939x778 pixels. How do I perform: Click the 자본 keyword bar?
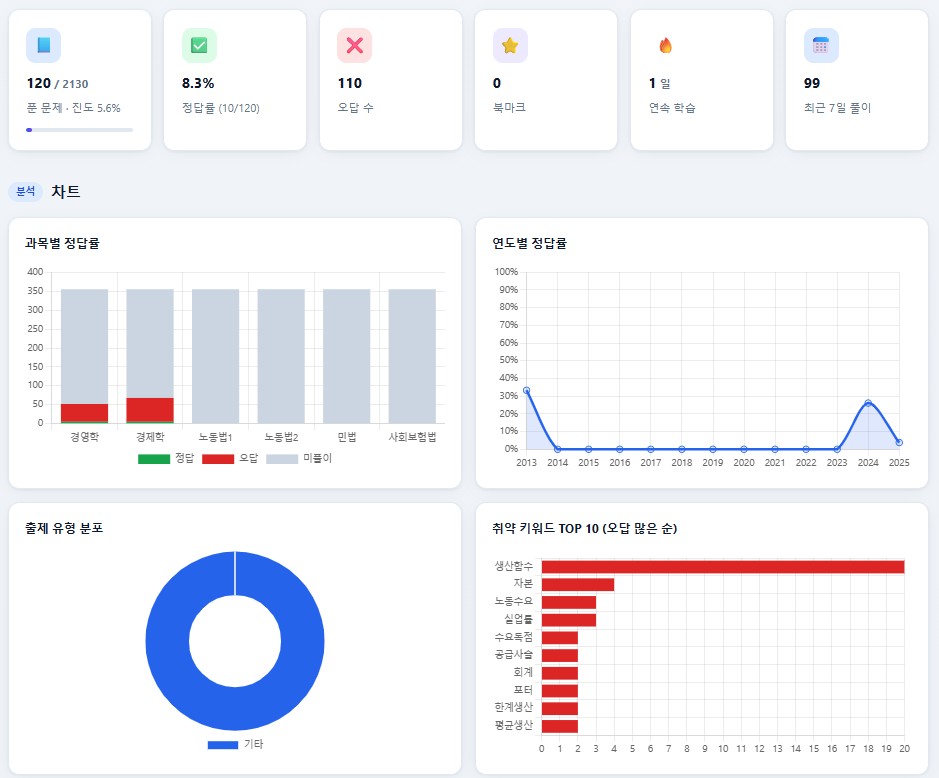tap(578, 585)
